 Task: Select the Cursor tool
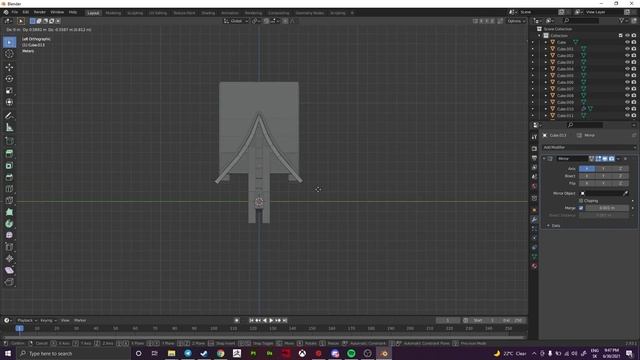(x=9, y=54)
